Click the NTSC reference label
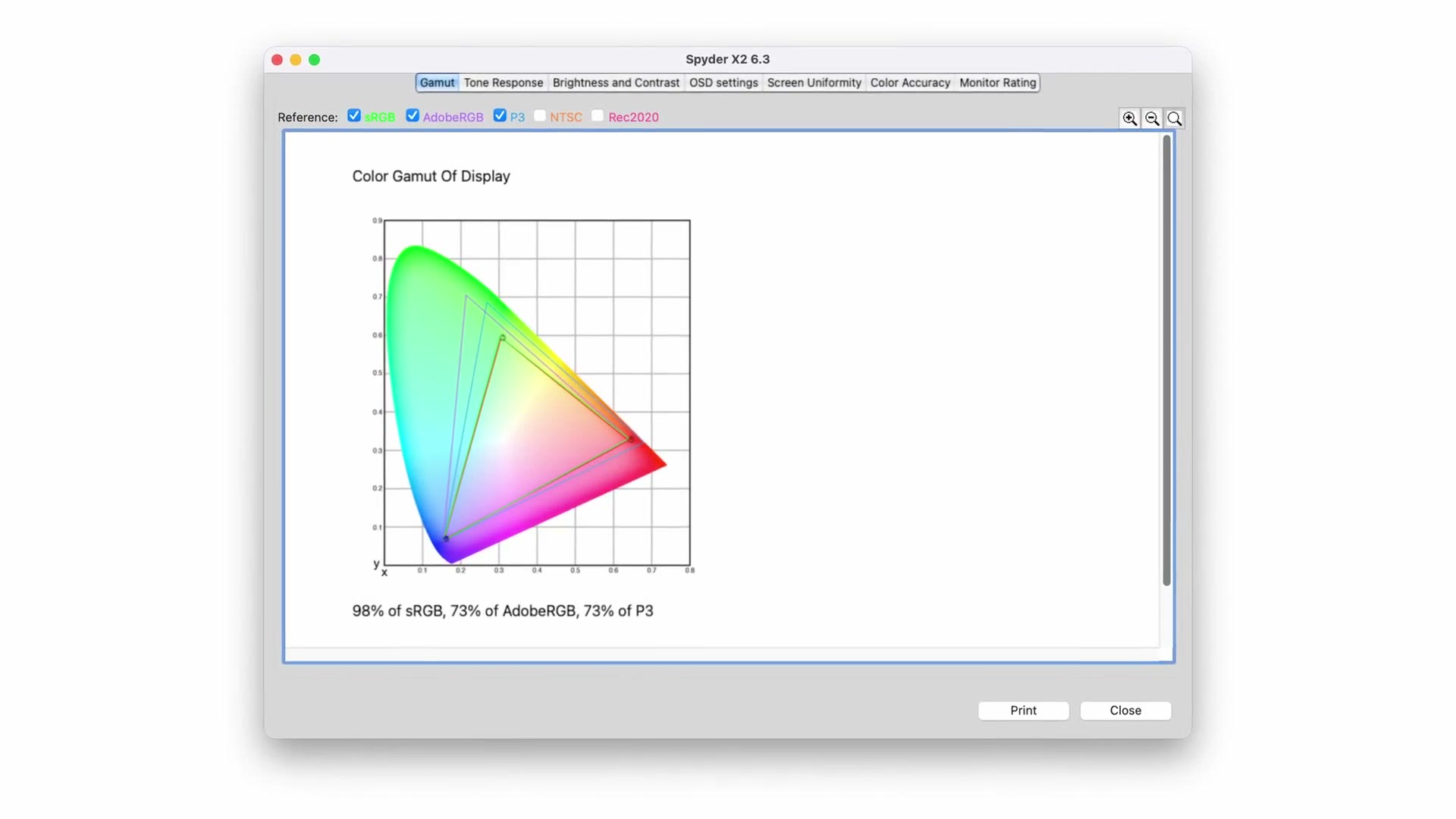Image resolution: width=1456 pixels, height=819 pixels. click(566, 118)
